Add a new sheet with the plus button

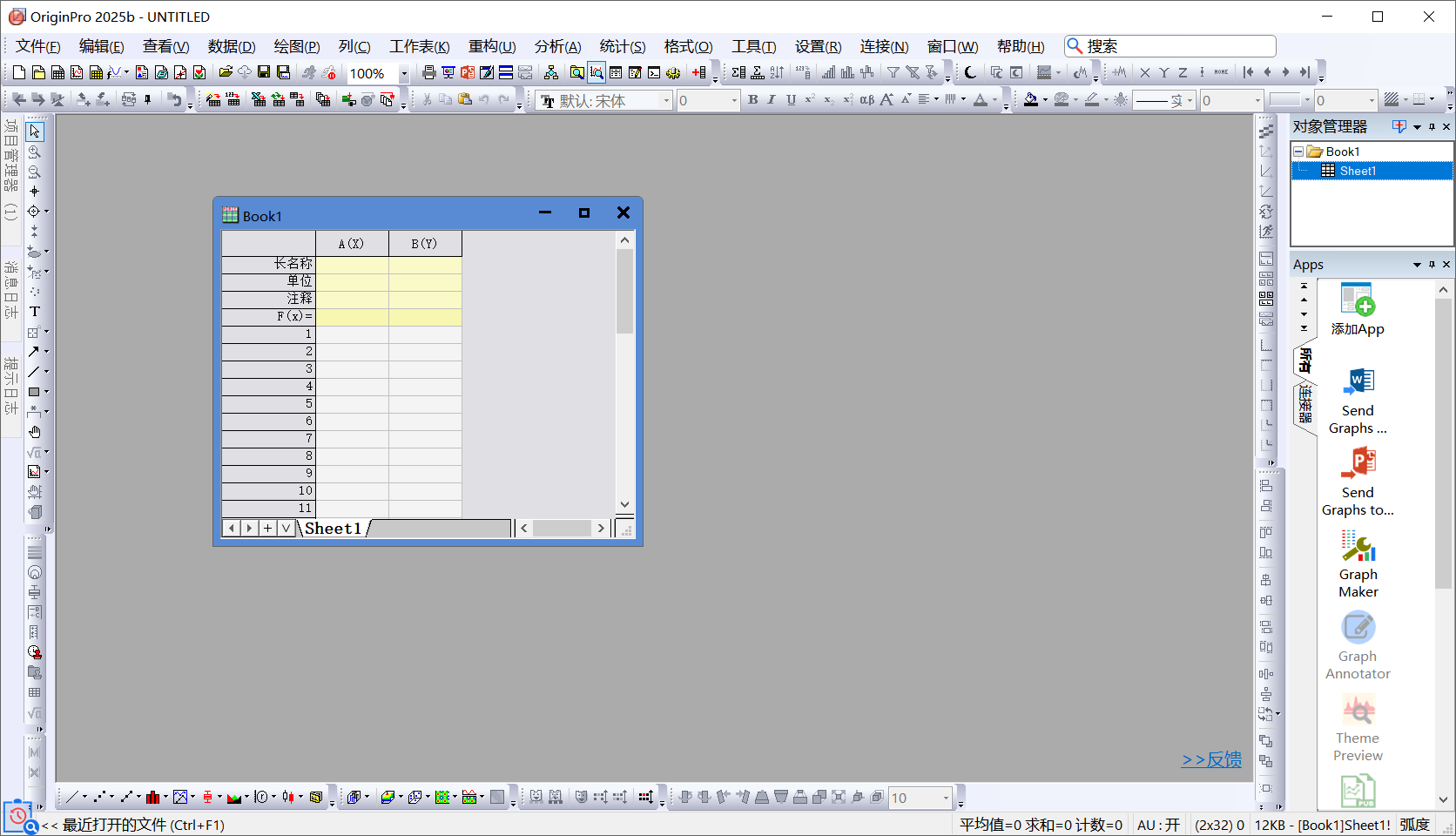point(267,529)
